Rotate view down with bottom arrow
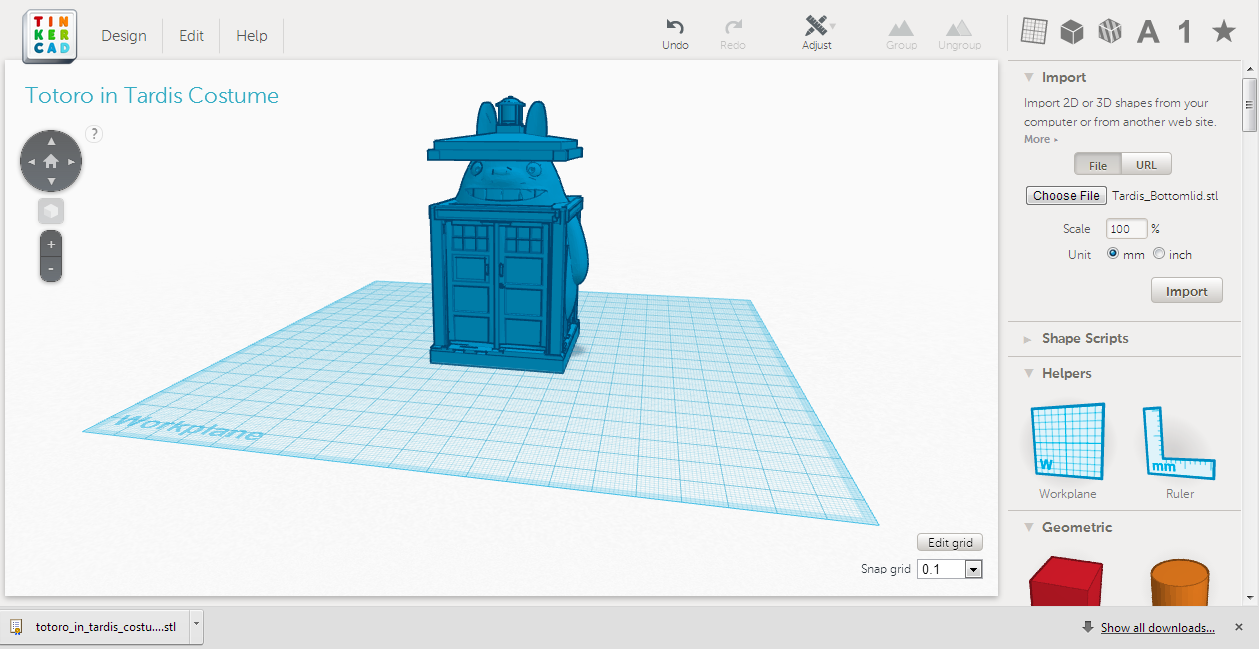 (x=51, y=182)
